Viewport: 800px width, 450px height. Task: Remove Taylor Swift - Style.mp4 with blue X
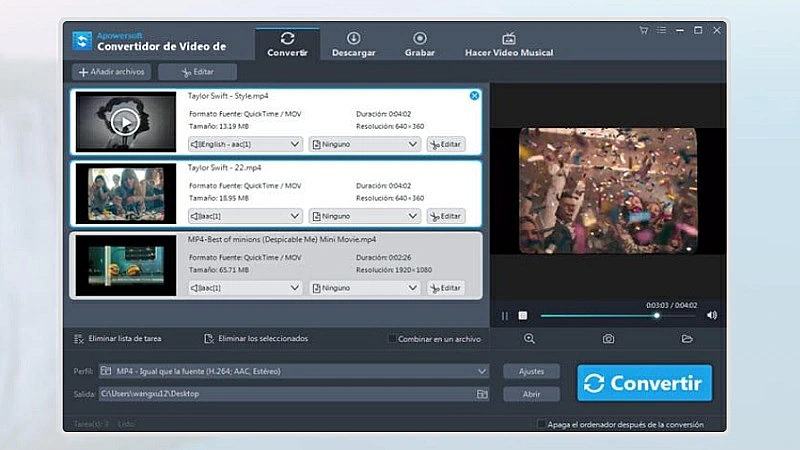[x=474, y=96]
